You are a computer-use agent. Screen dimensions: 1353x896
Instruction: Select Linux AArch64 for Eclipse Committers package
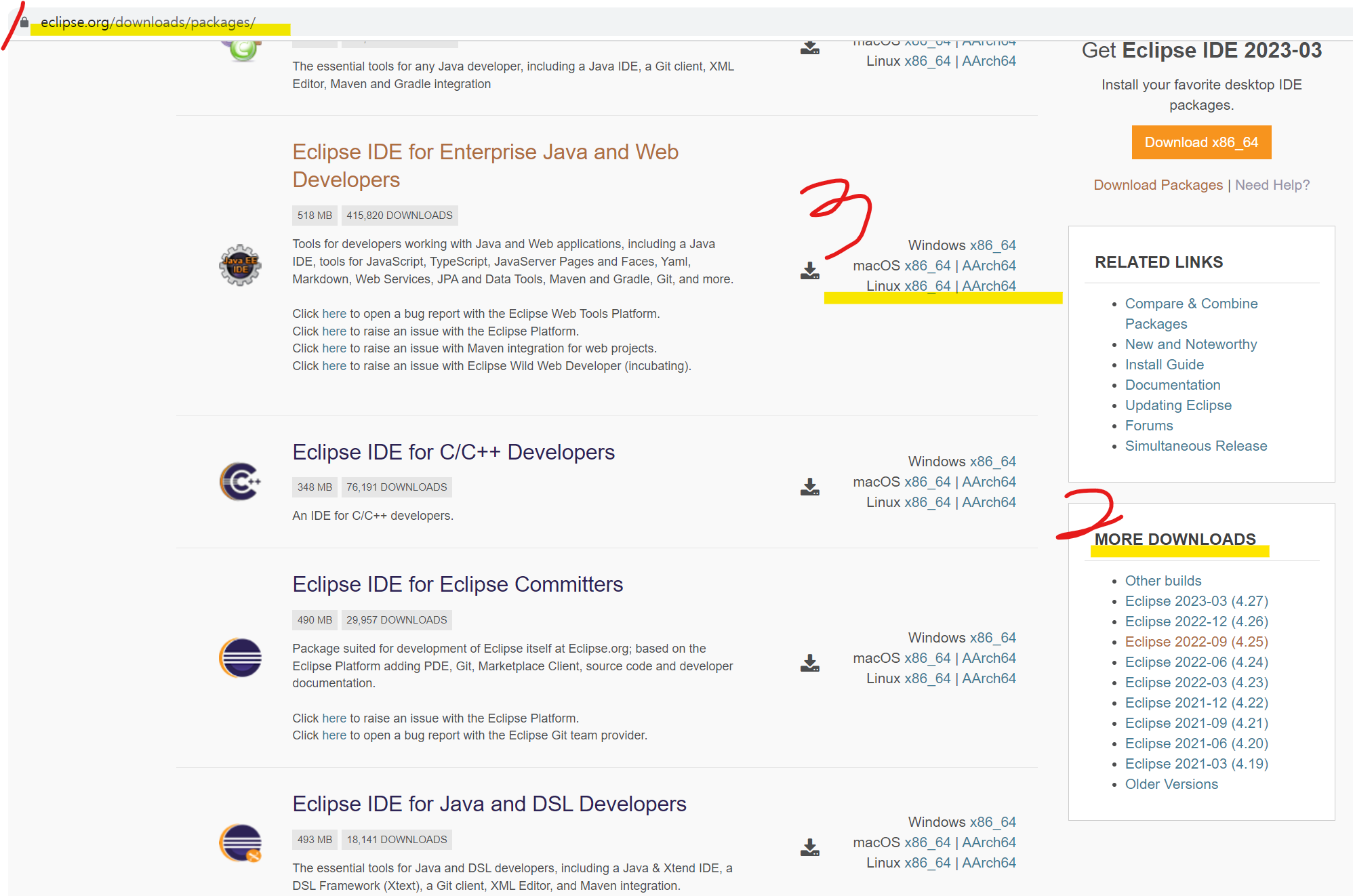pos(989,678)
